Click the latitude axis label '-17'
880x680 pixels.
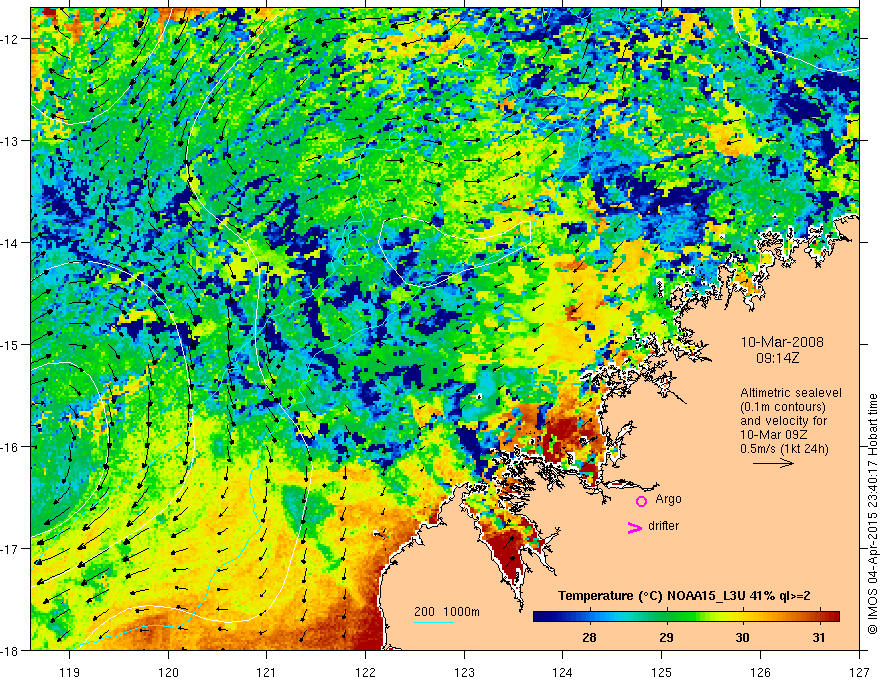[x=10, y=549]
